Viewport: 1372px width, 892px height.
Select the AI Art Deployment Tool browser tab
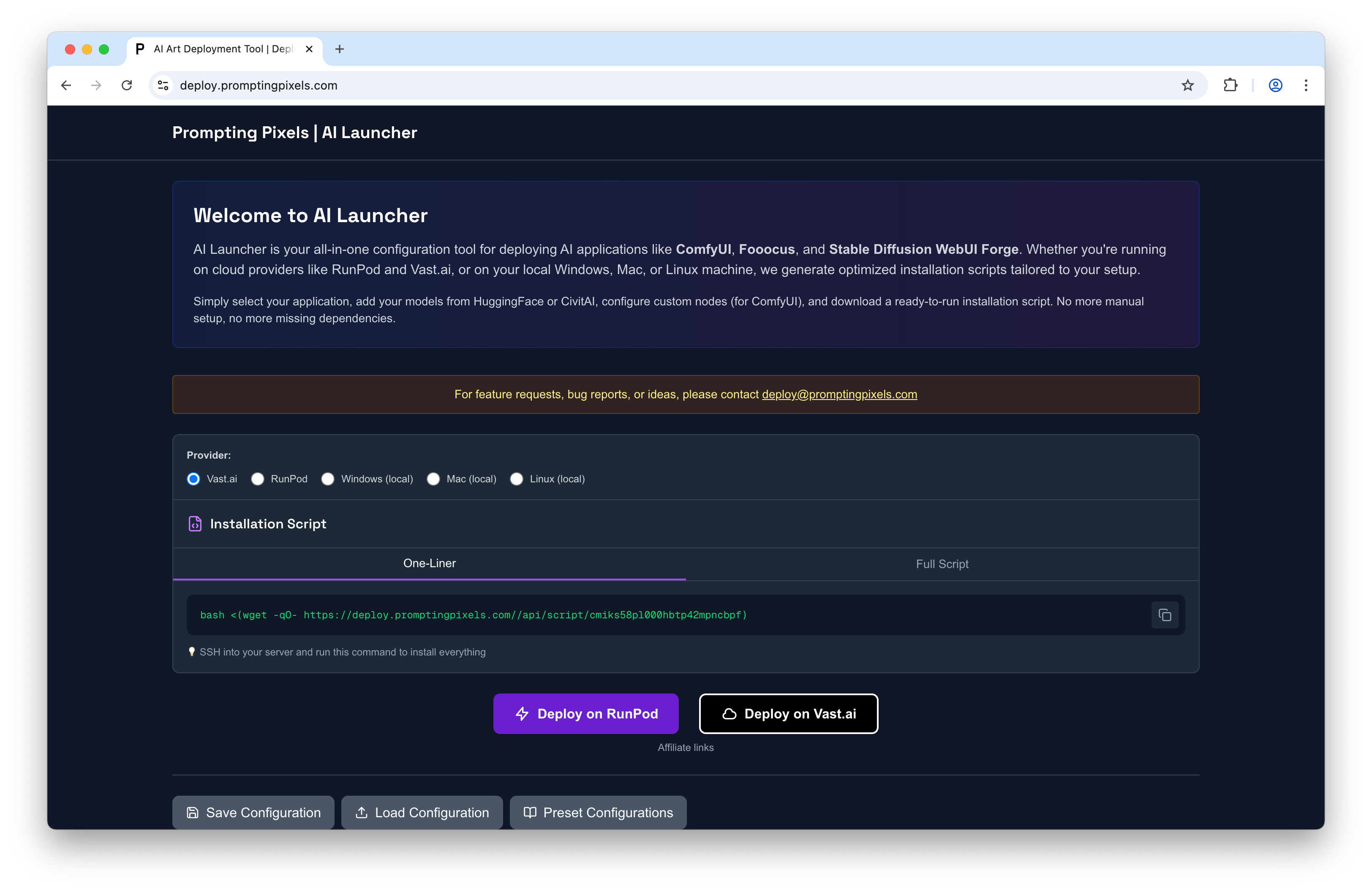[225, 49]
